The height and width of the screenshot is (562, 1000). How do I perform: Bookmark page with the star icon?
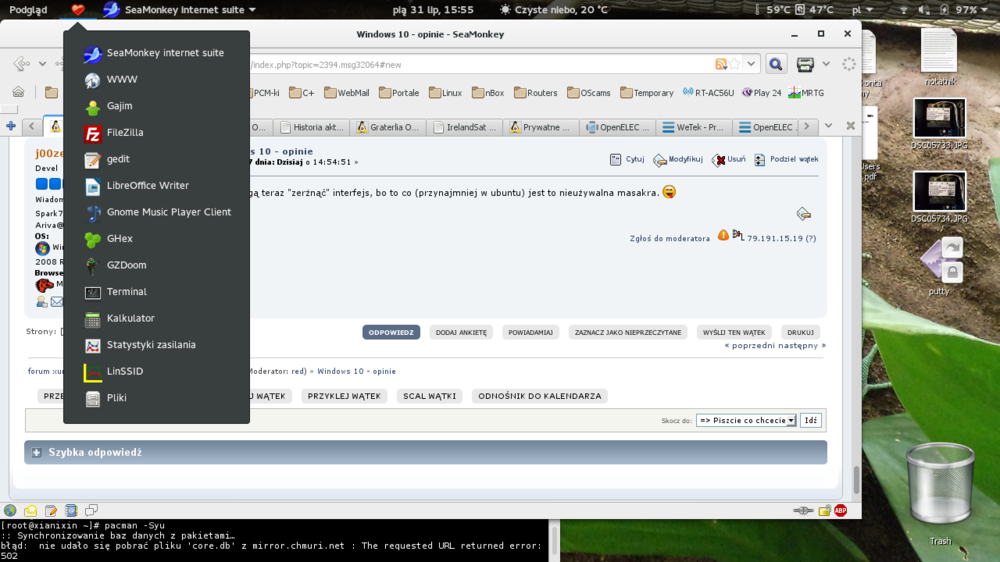[735, 65]
